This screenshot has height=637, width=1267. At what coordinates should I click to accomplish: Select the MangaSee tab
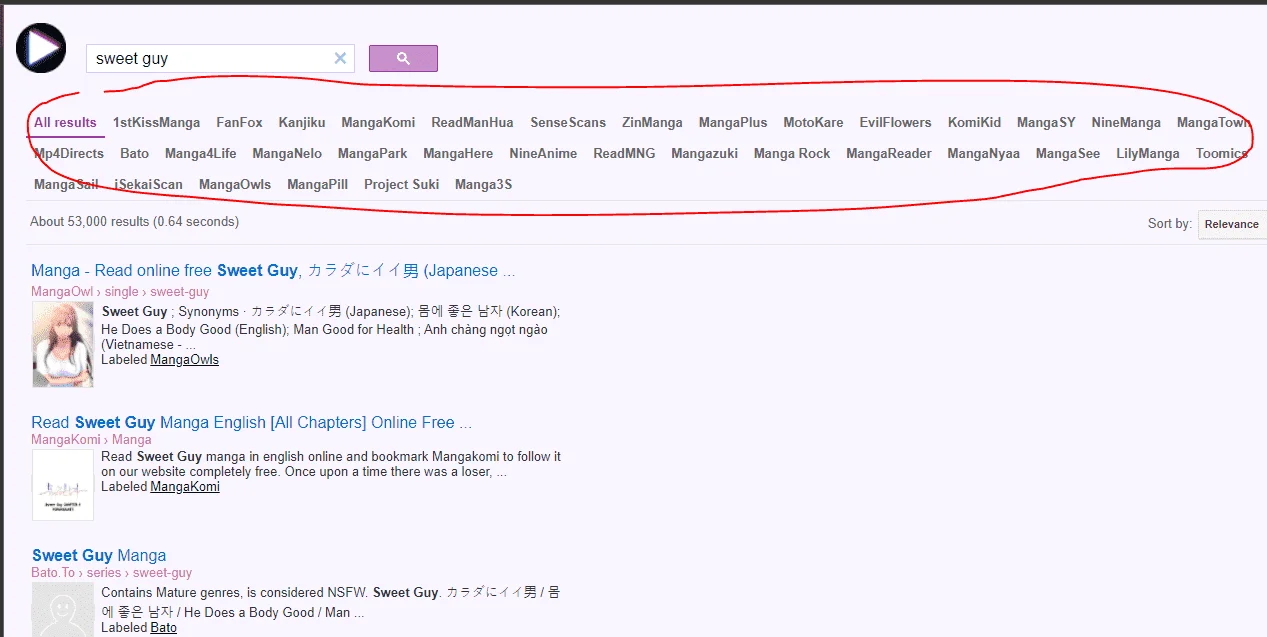pyautogui.click(x=1068, y=153)
